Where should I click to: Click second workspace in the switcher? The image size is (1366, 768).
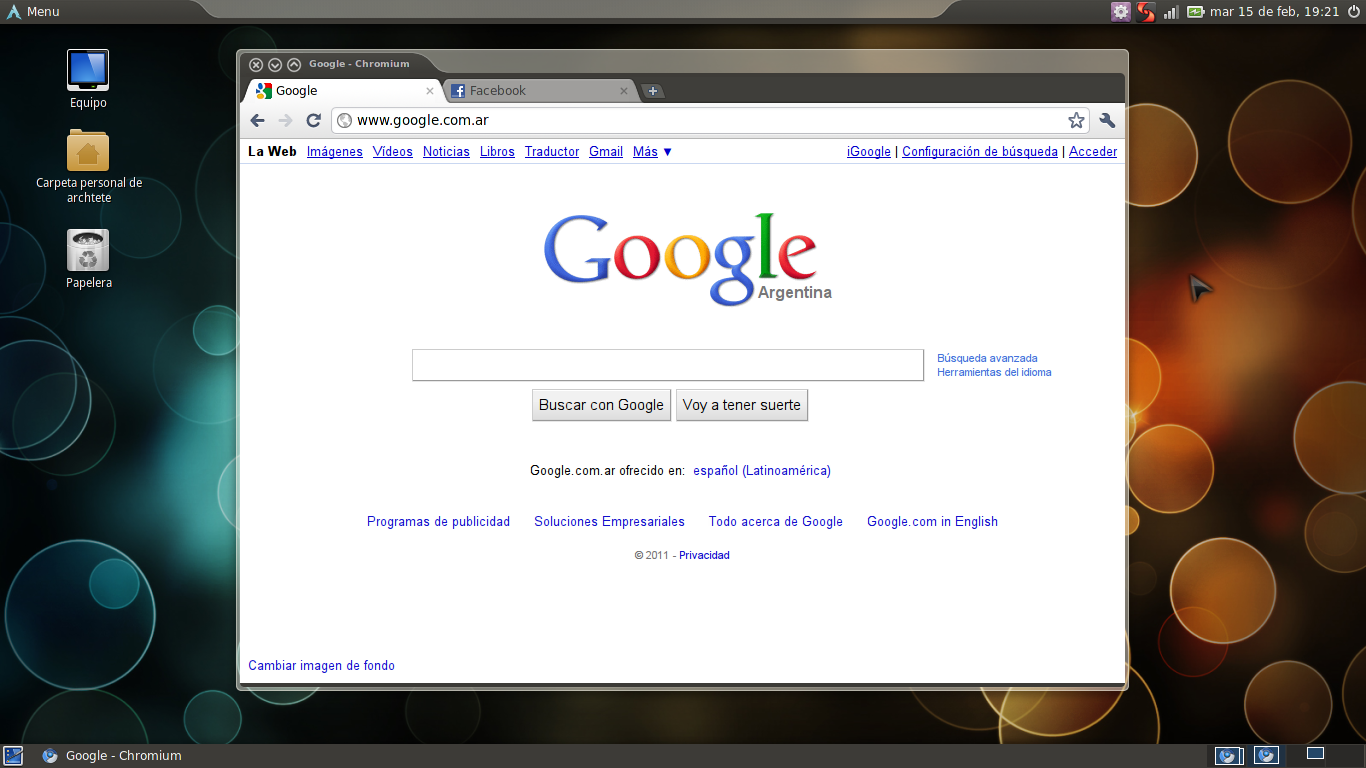pos(1266,755)
